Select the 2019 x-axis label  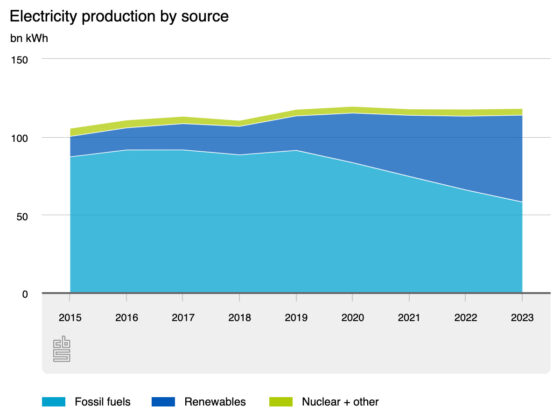click(296, 318)
